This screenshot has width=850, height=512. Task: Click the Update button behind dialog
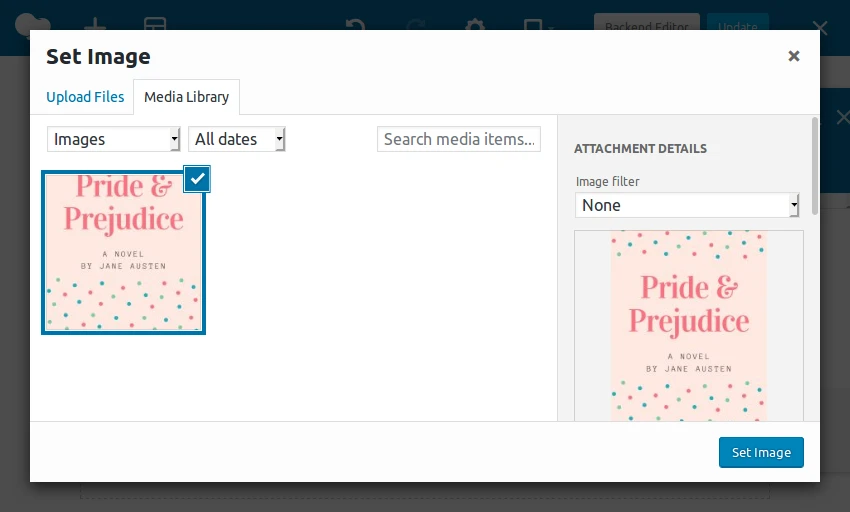pos(738,22)
